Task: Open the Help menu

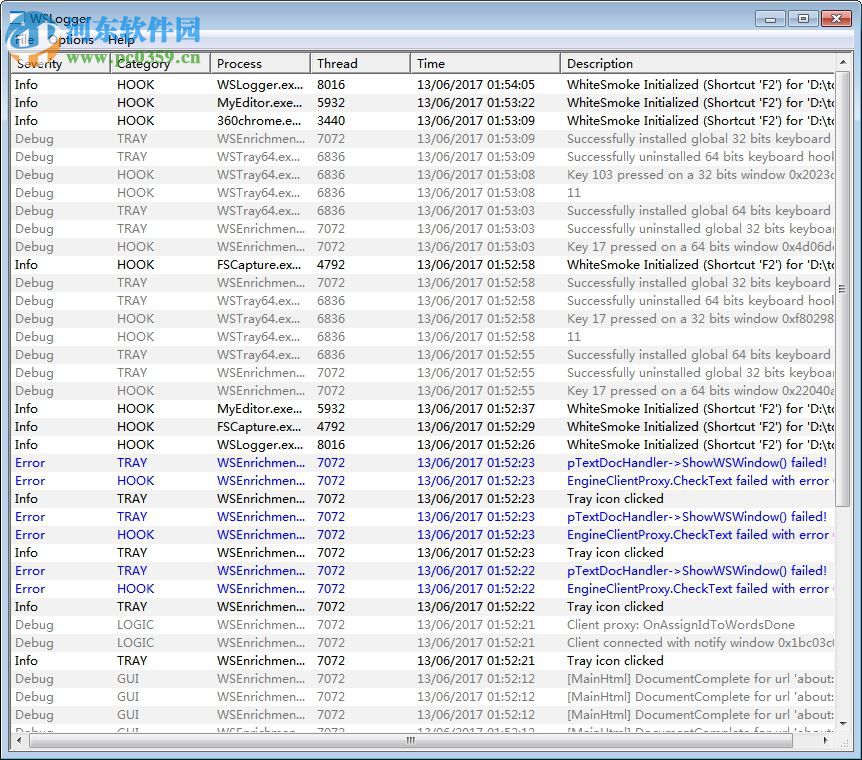Action: [121, 40]
